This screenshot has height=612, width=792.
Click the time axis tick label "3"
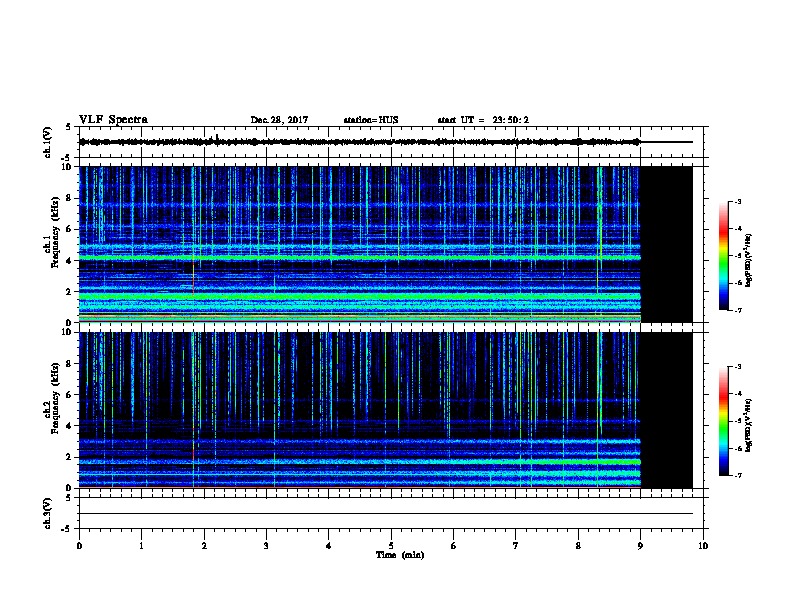(x=266, y=545)
